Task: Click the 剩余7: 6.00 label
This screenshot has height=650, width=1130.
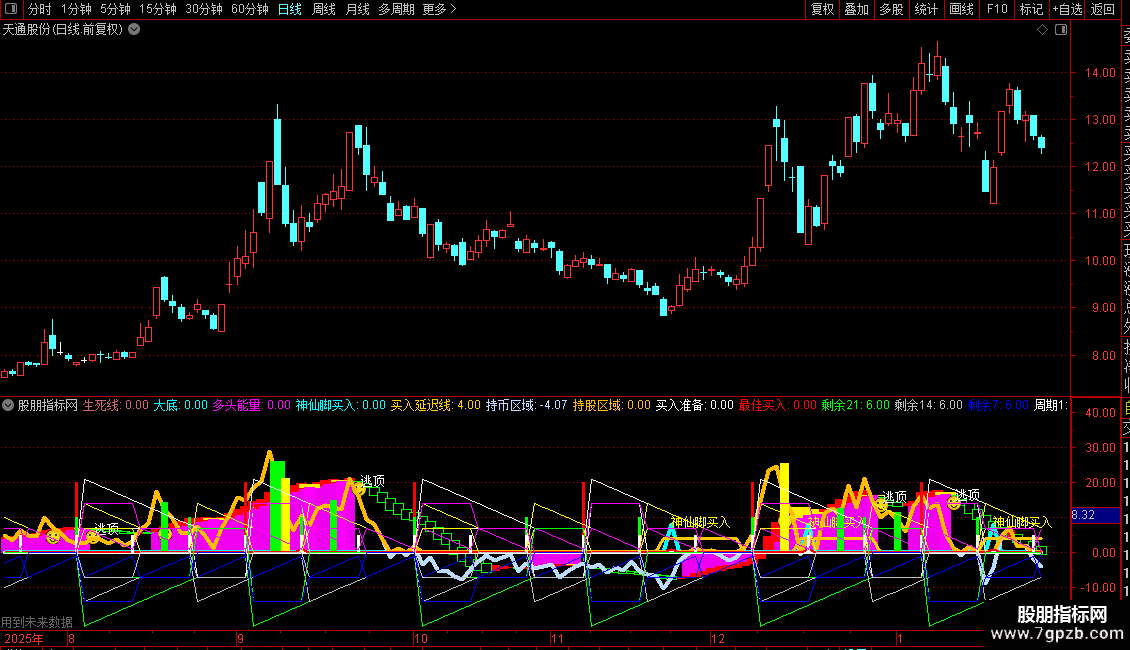Action: [998, 406]
